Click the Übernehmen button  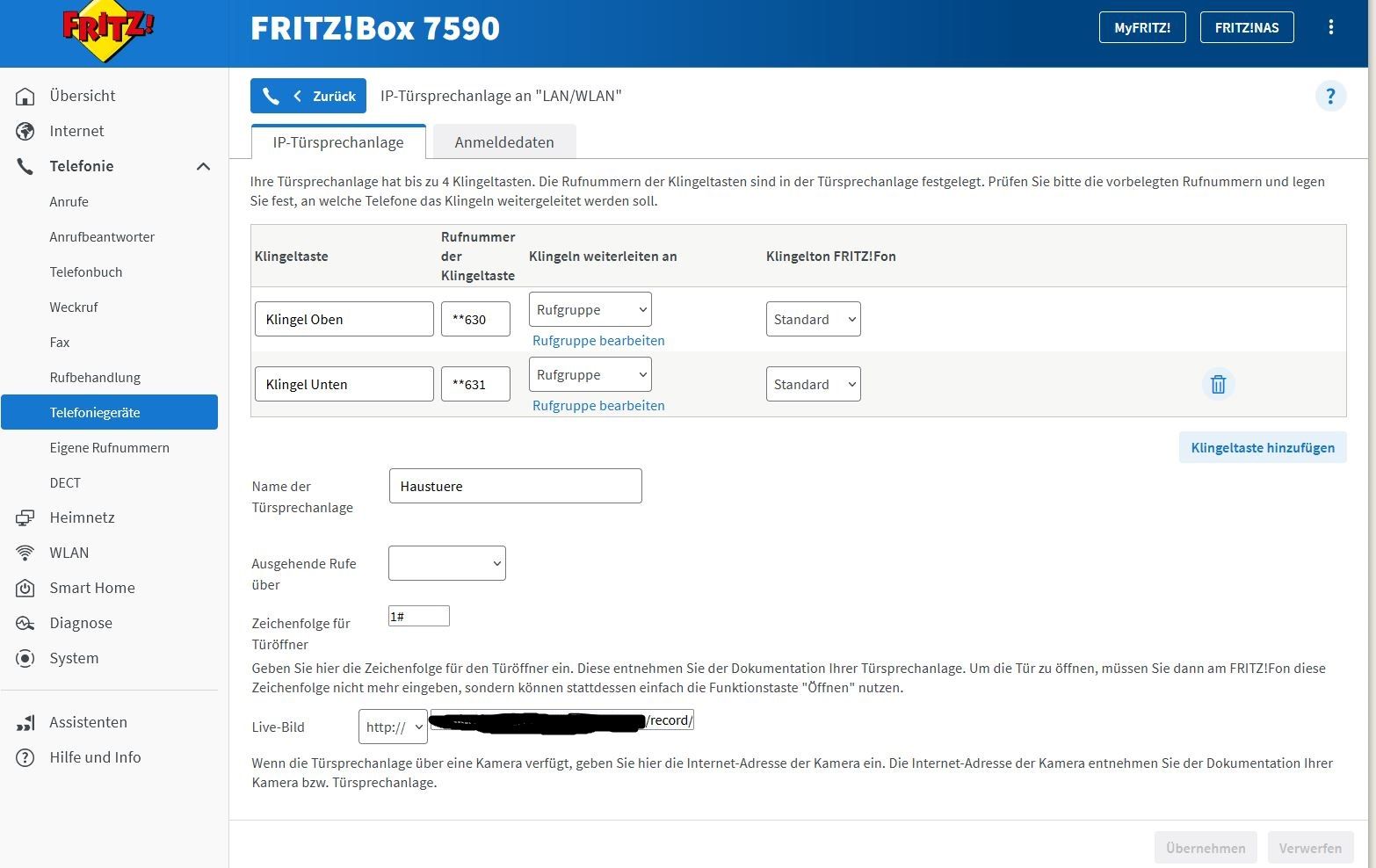point(1206,848)
